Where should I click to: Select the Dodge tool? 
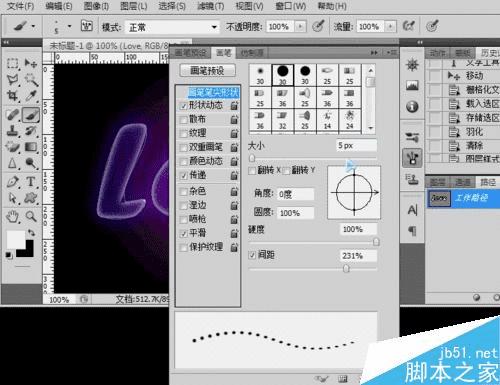pyautogui.click(x=31, y=163)
